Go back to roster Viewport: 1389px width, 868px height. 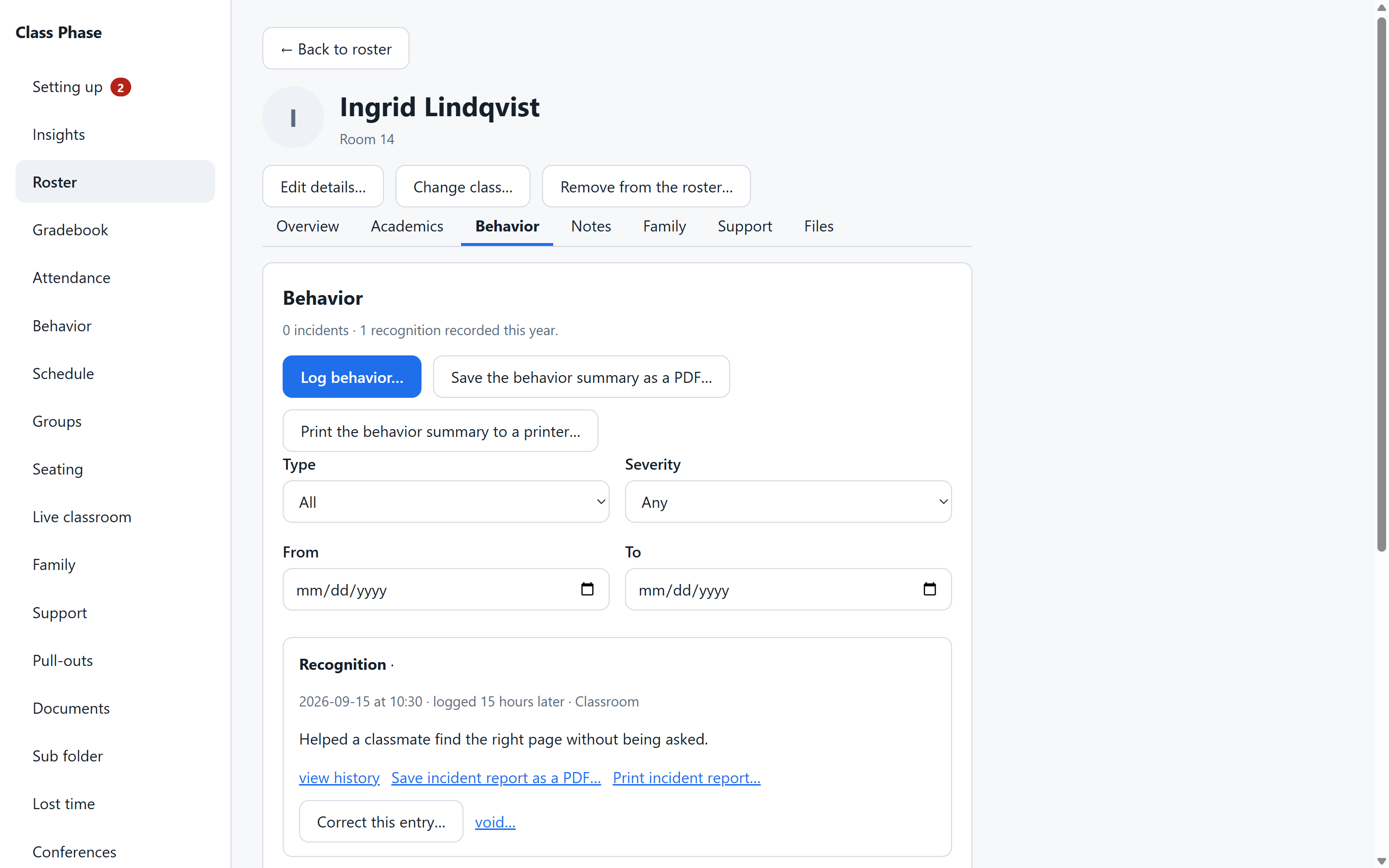click(x=336, y=49)
